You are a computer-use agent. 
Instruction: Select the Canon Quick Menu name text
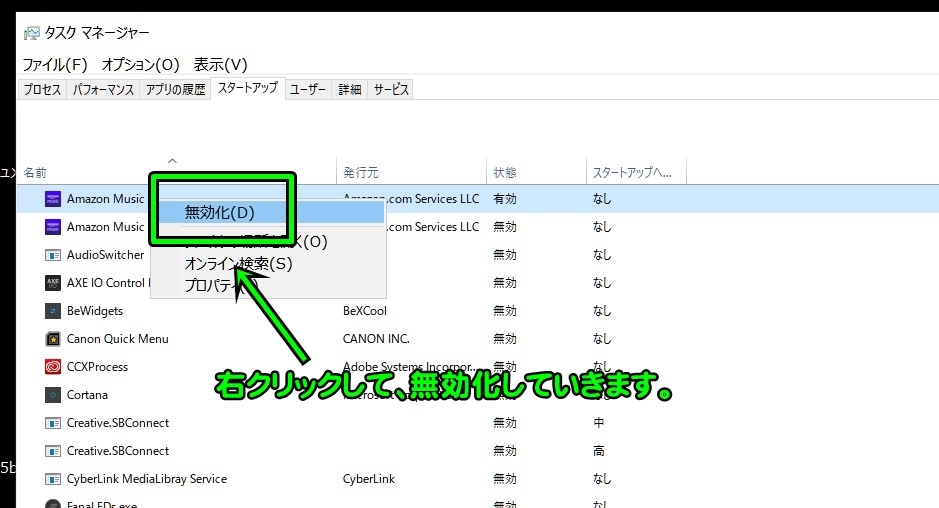[x=117, y=339]
